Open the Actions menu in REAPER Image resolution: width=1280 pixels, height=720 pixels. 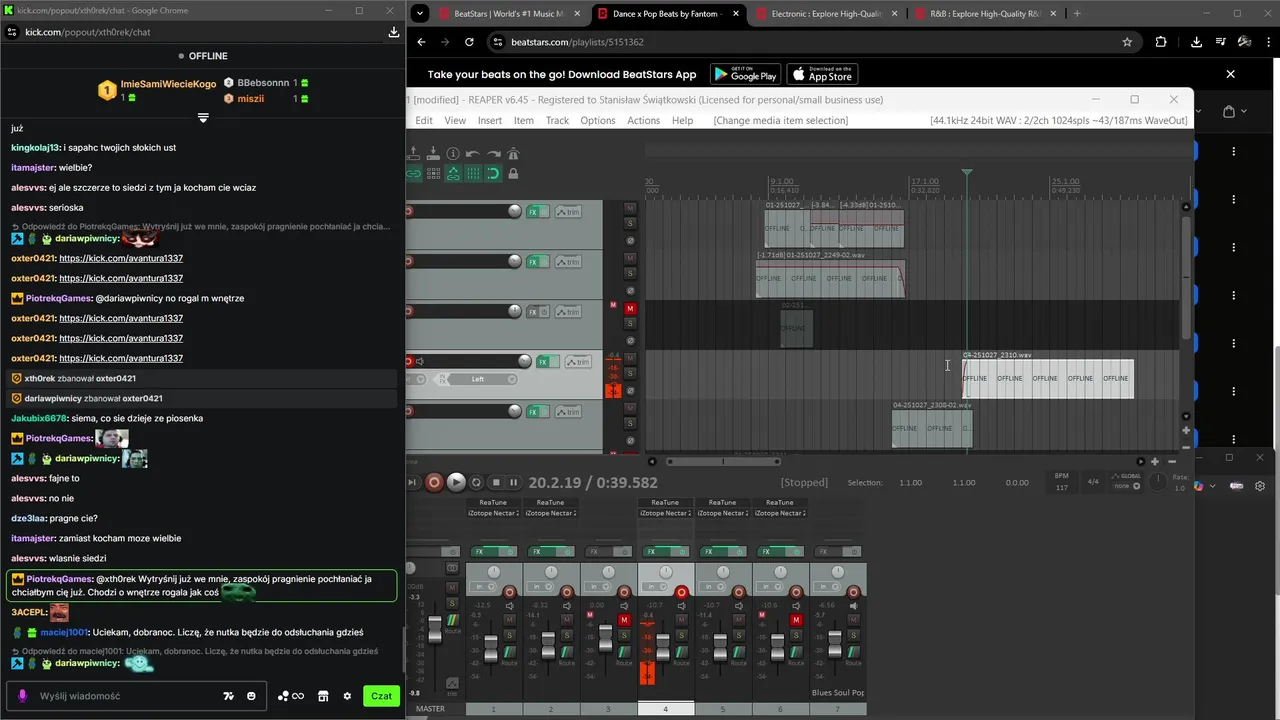point(643,120)
